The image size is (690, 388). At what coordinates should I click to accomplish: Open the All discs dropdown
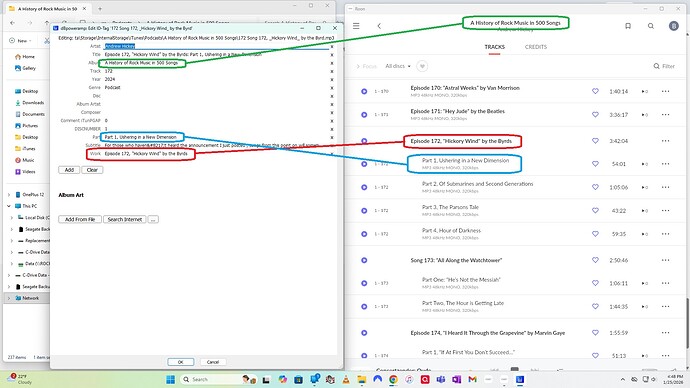pos(398,66)
